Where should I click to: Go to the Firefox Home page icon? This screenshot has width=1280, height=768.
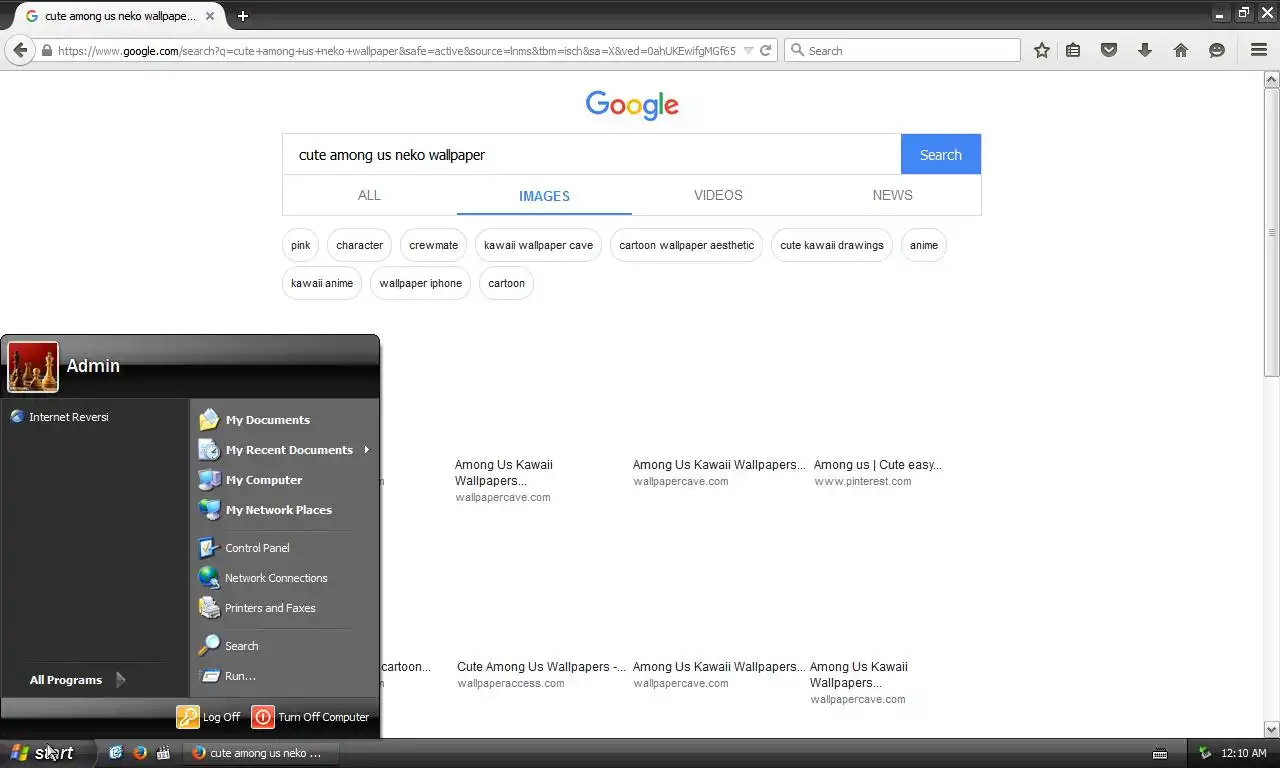click(1181, 50)
